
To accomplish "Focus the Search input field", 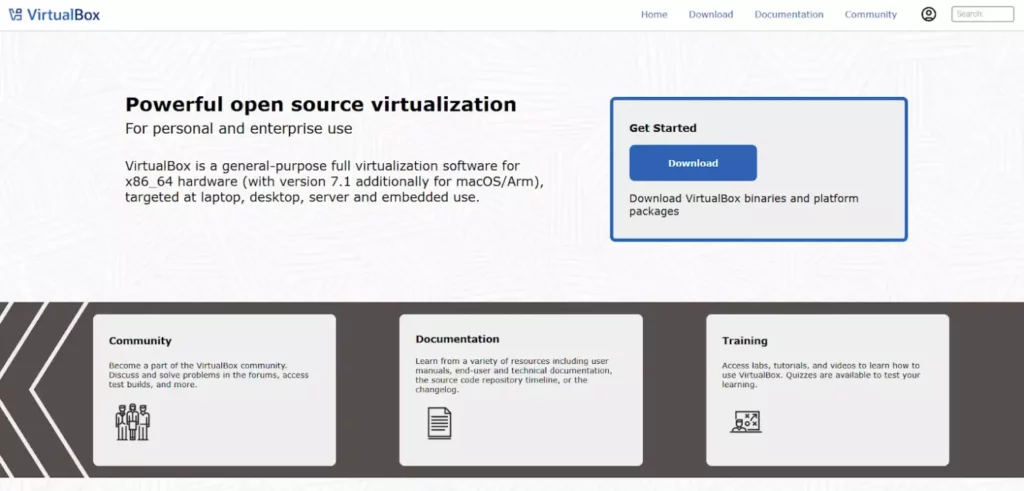I will (x=982, y=14).
